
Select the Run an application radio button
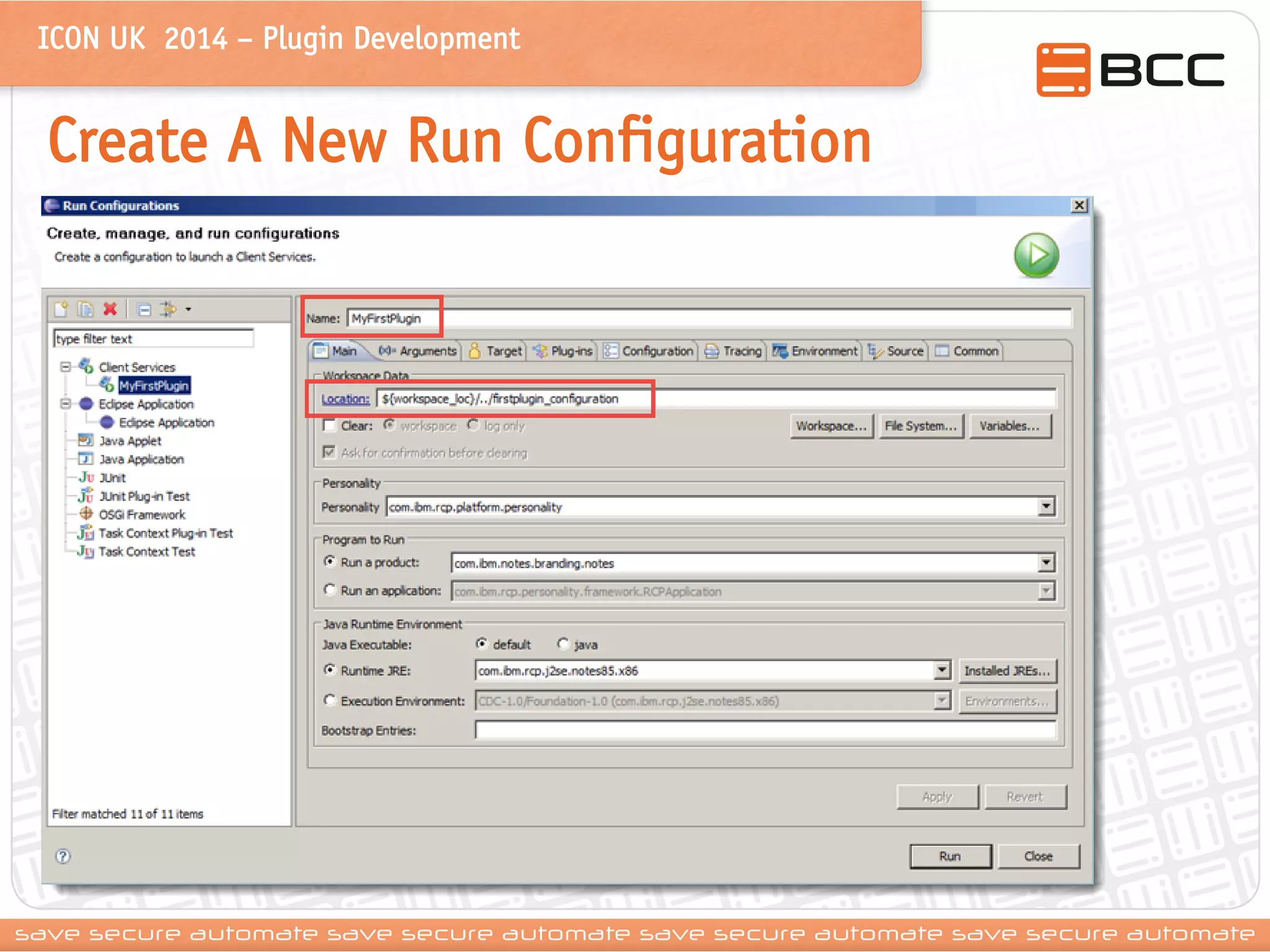coord(330,589)
